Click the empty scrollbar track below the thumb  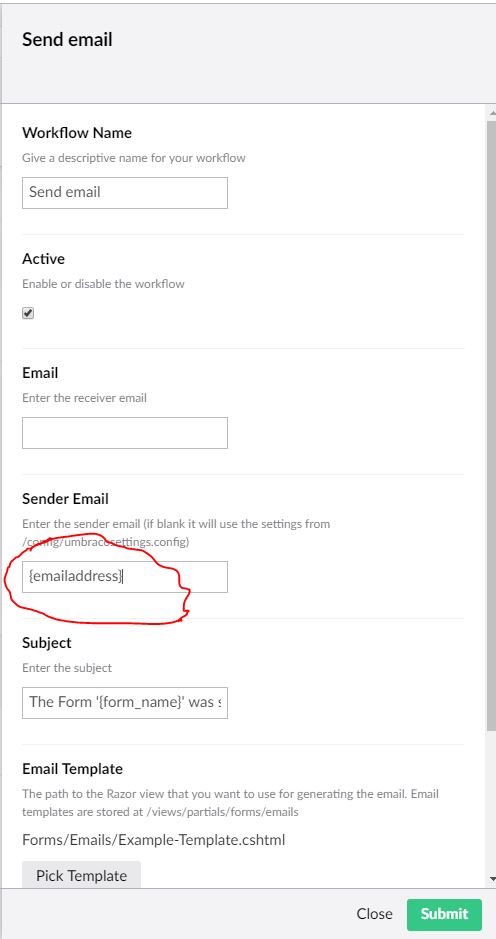click(491, 801)
